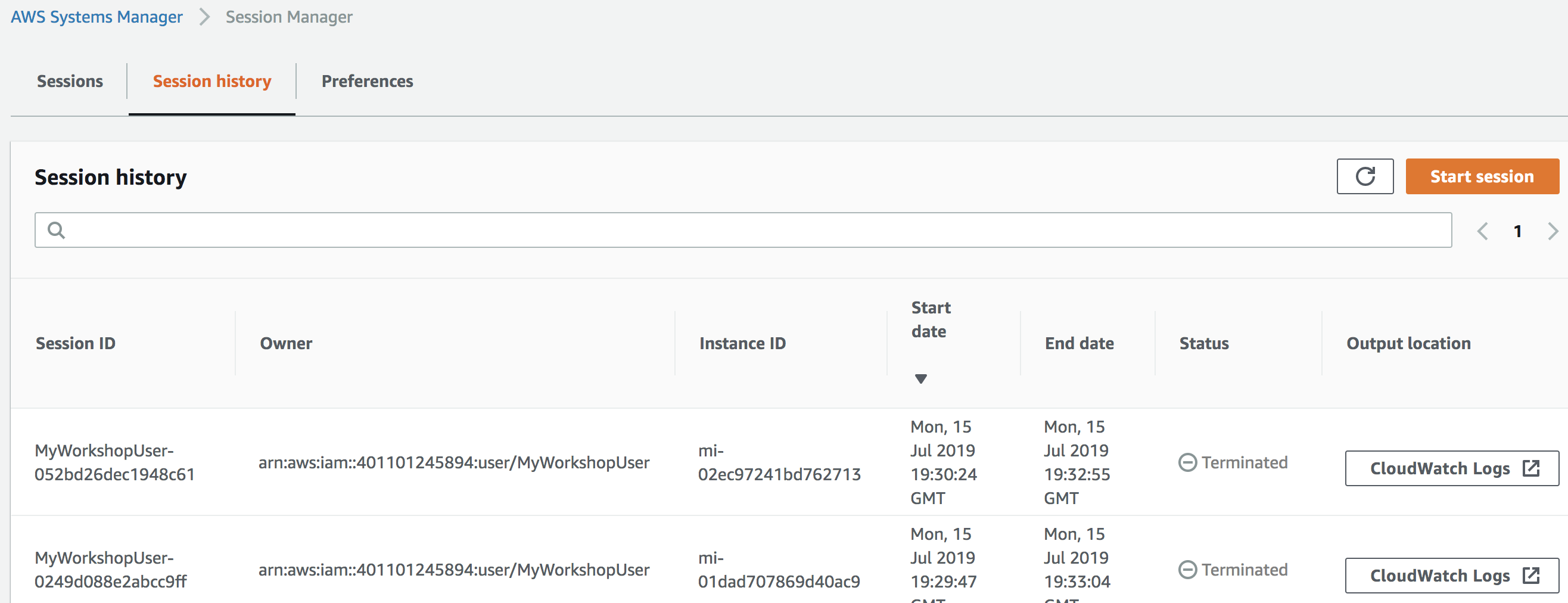Click start date 19:30:24 GMT cell
Viewport: 1568px width, 603px height.
pyautogui.click(x=944, y=463)
